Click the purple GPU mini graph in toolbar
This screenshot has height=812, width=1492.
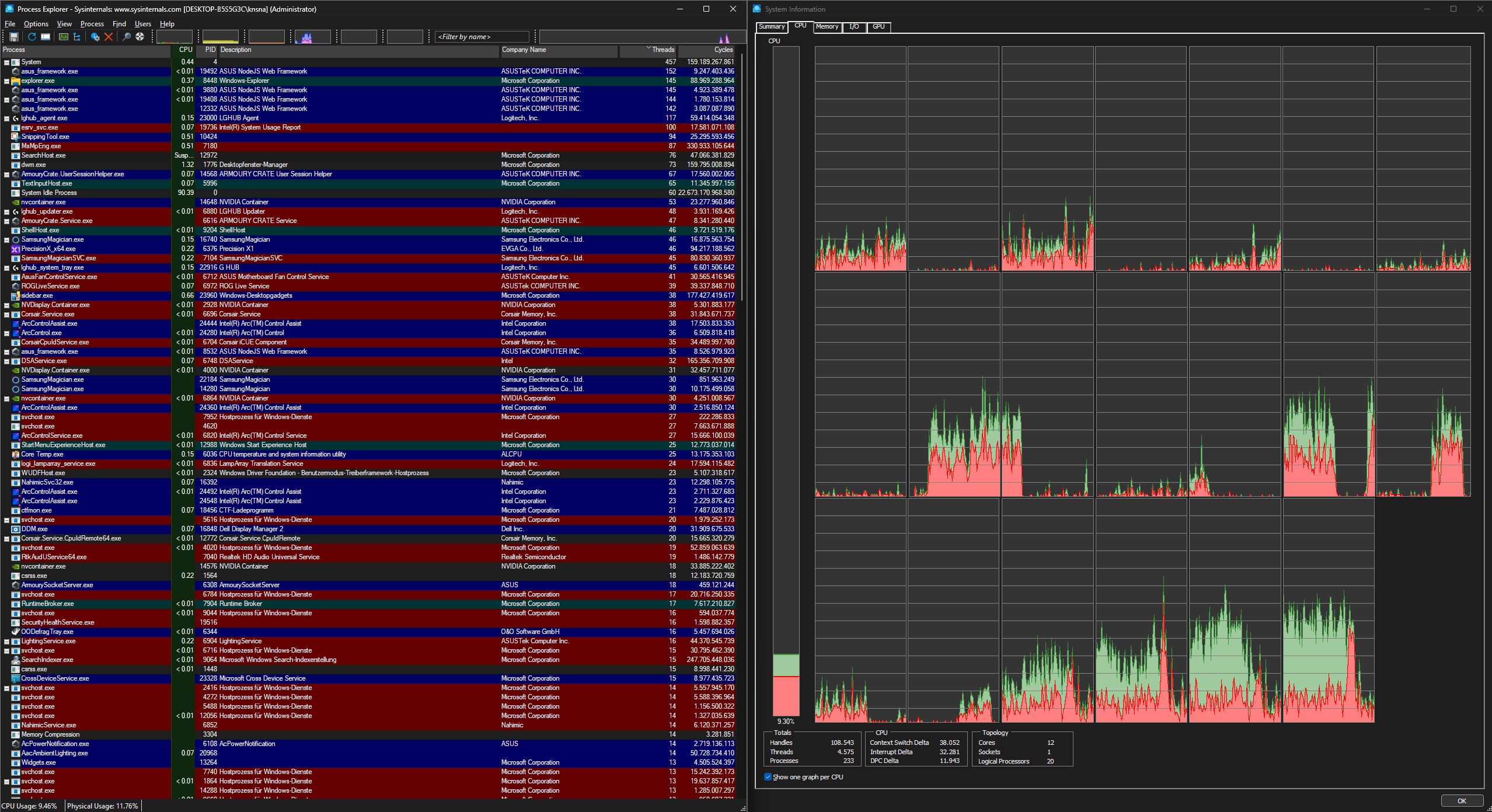[x=312, y=36]
